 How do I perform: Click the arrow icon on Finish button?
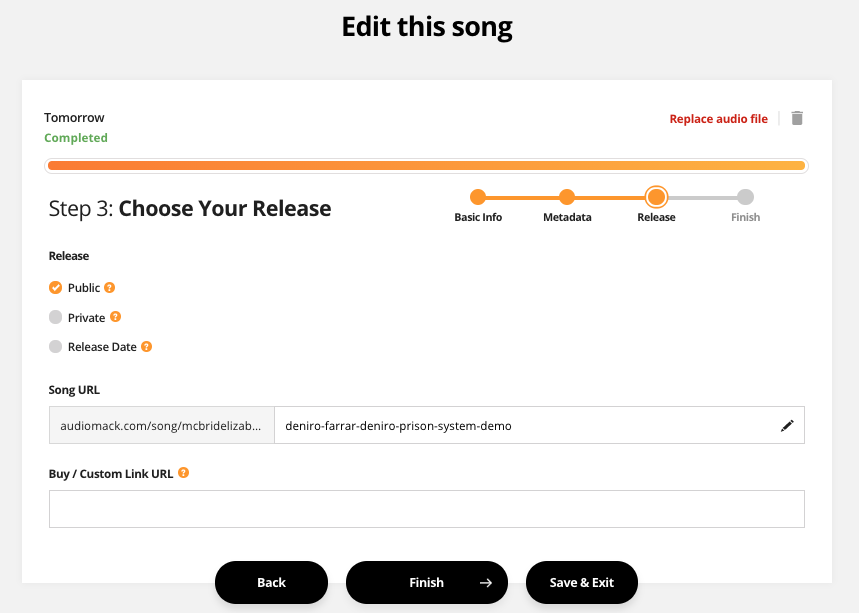[486, 583]
